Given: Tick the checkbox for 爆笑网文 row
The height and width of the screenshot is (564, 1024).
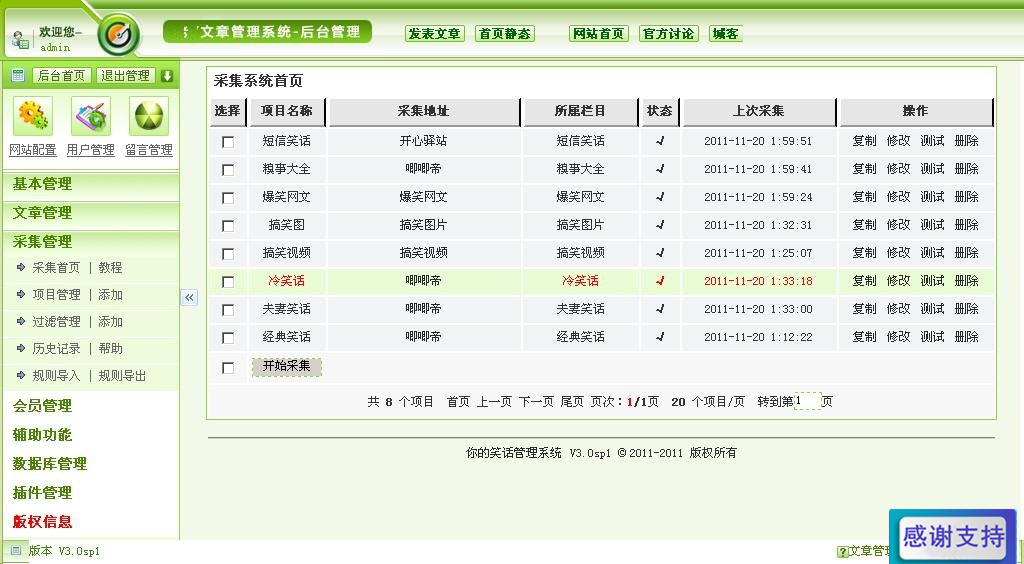Looking at the screenshot, I should (x=228, y=198).
